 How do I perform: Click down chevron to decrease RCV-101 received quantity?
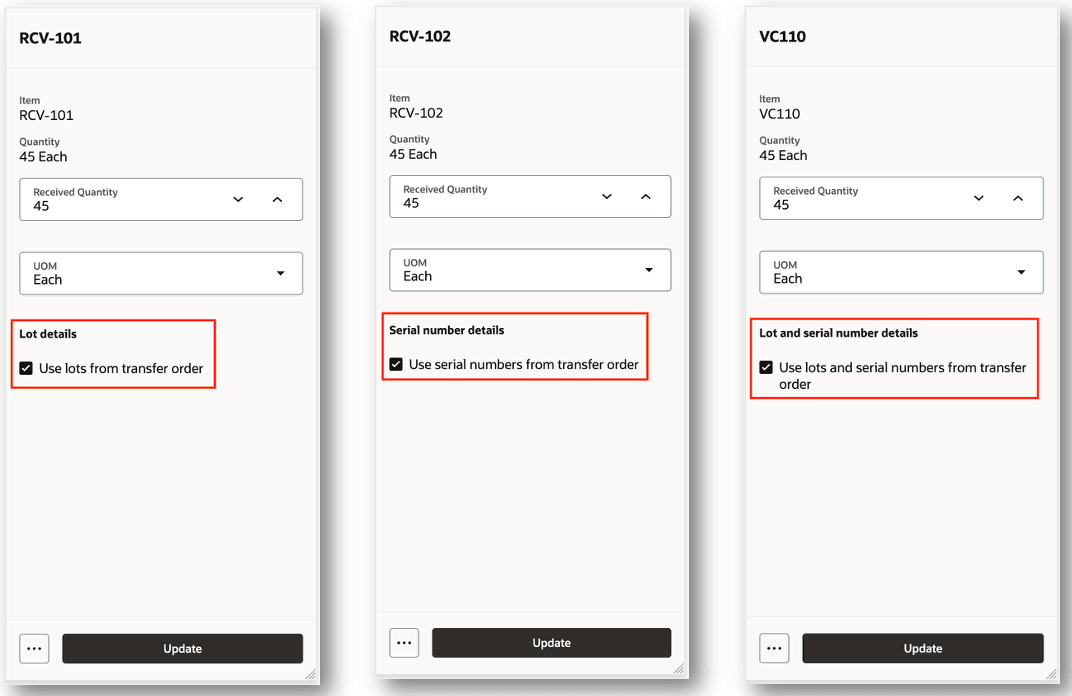238,199
